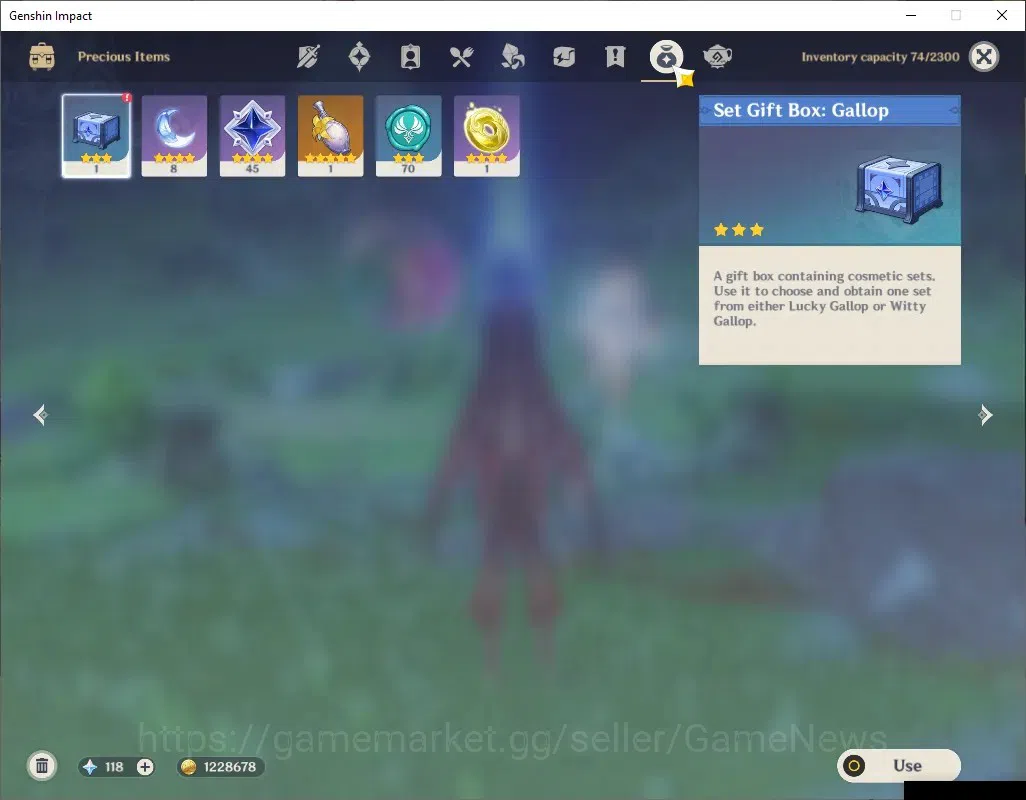Click the trash can delete icon
Screen dimensions: 1026x800
click(x=42, y=766)
